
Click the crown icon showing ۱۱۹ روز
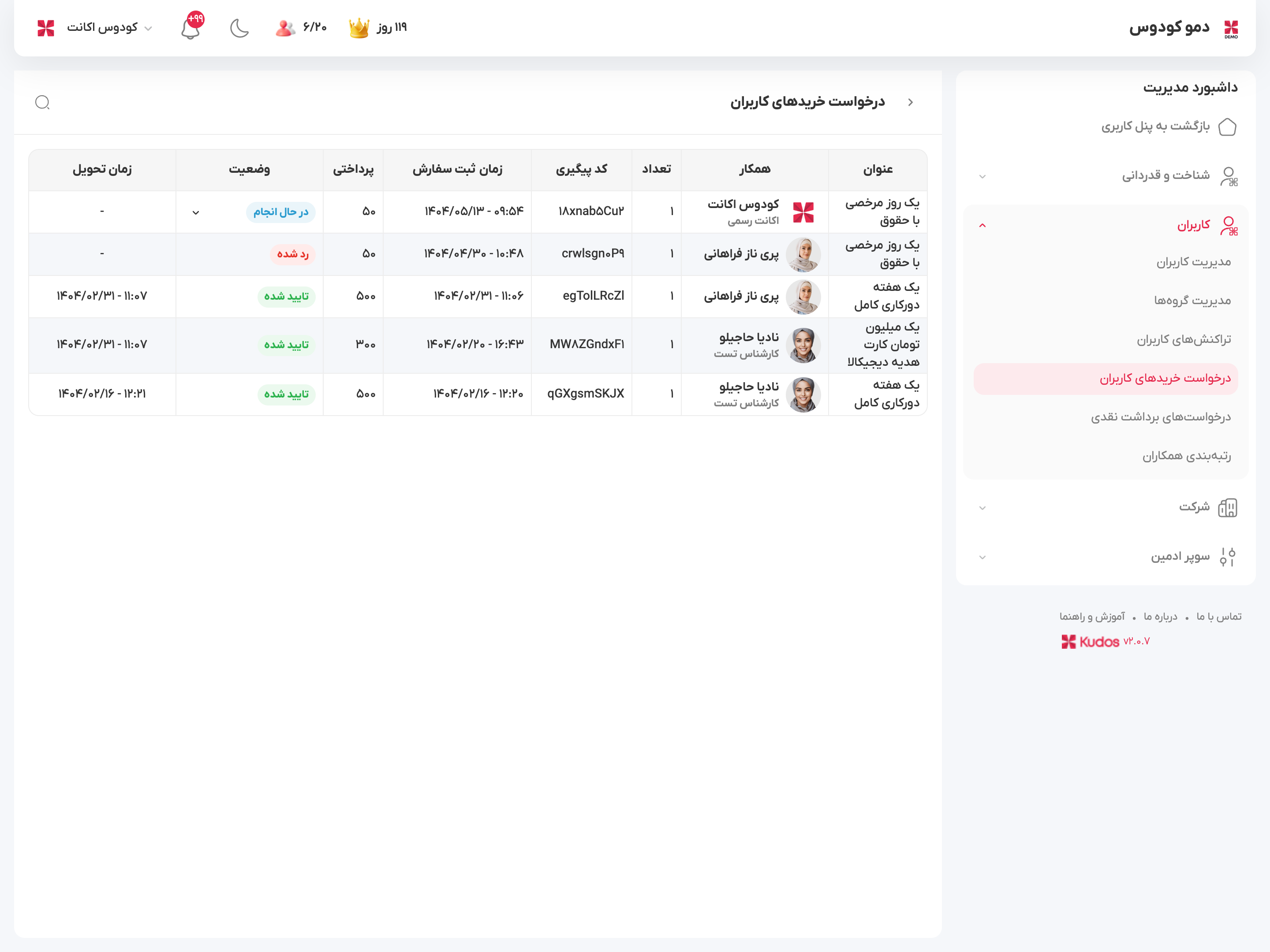[x=359, y=27]
